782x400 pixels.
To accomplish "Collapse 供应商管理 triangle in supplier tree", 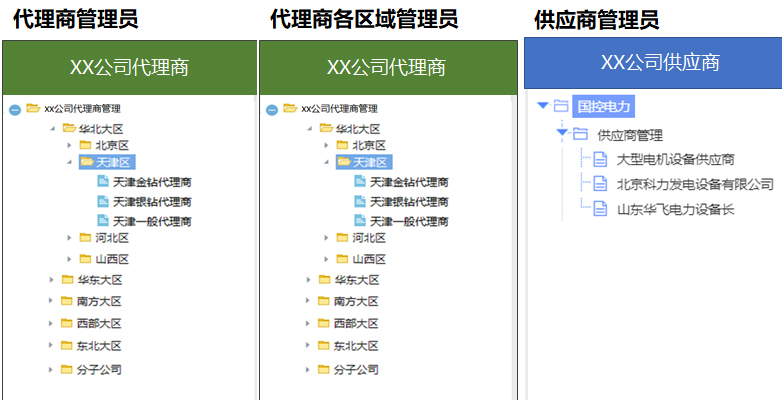I will point(563,133).
